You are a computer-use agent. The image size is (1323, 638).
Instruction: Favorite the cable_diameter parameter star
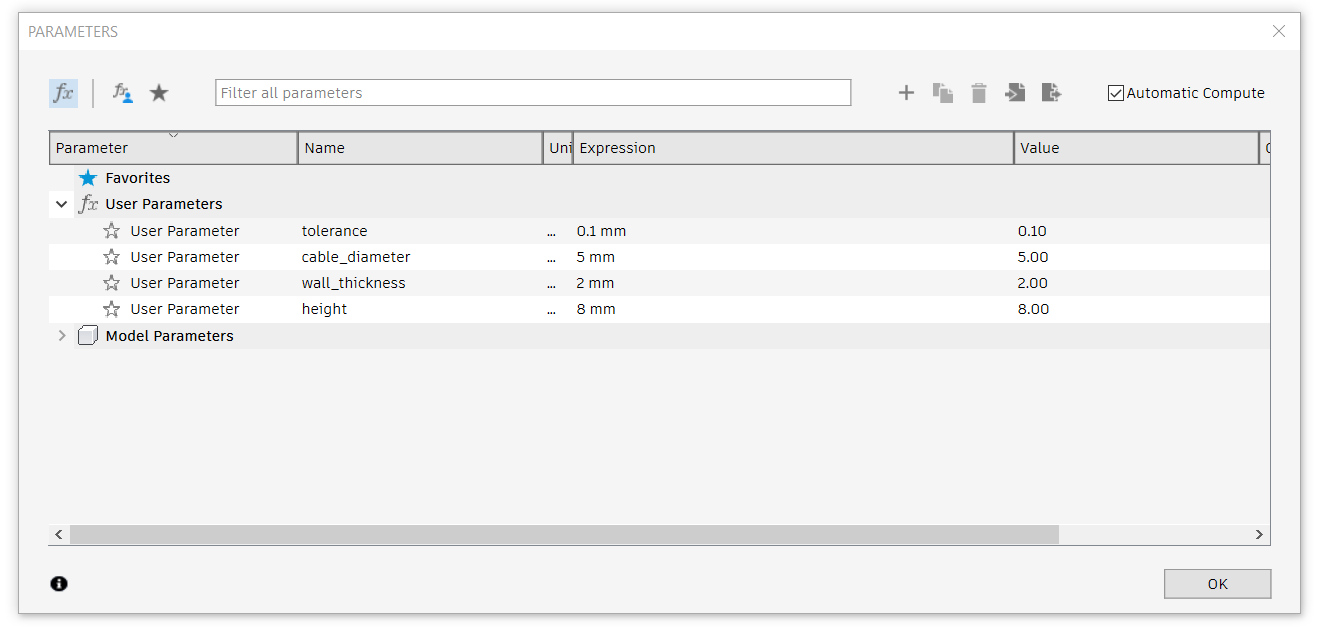pyautogui.click(x=111, y=257)
